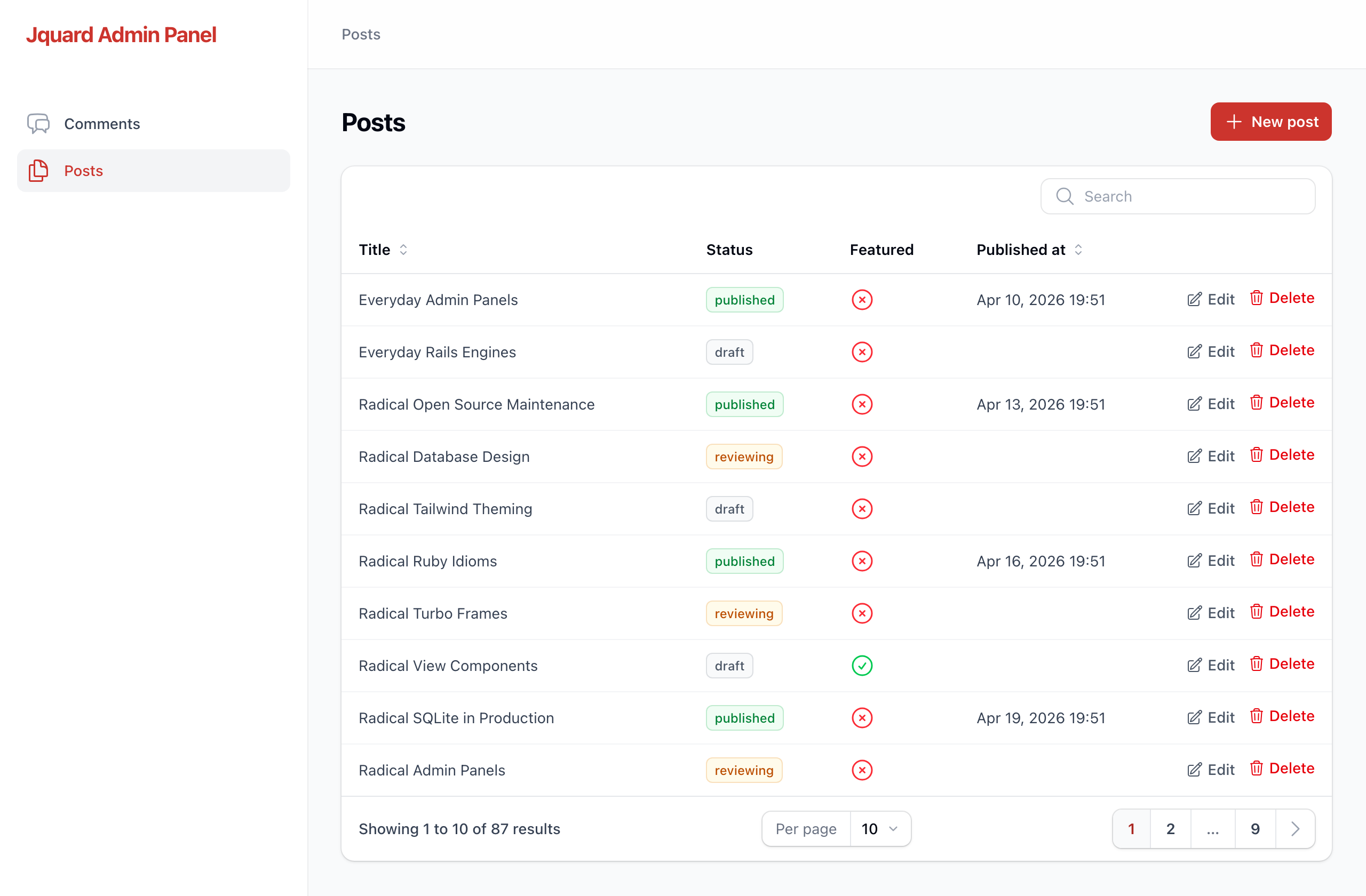Click the reviewing badge for Radical Database Design
Screen dimensions: 1366x896
[744, 456]
